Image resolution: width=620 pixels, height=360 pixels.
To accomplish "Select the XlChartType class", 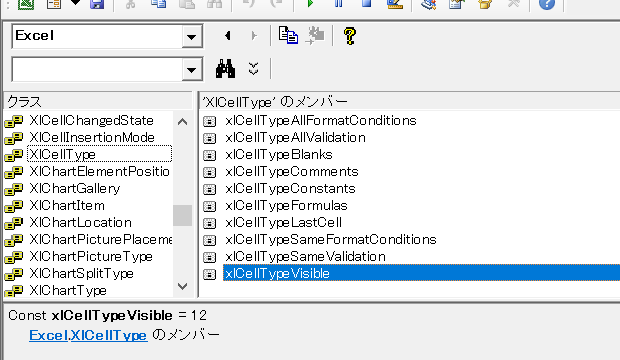I will coord(68,290).
